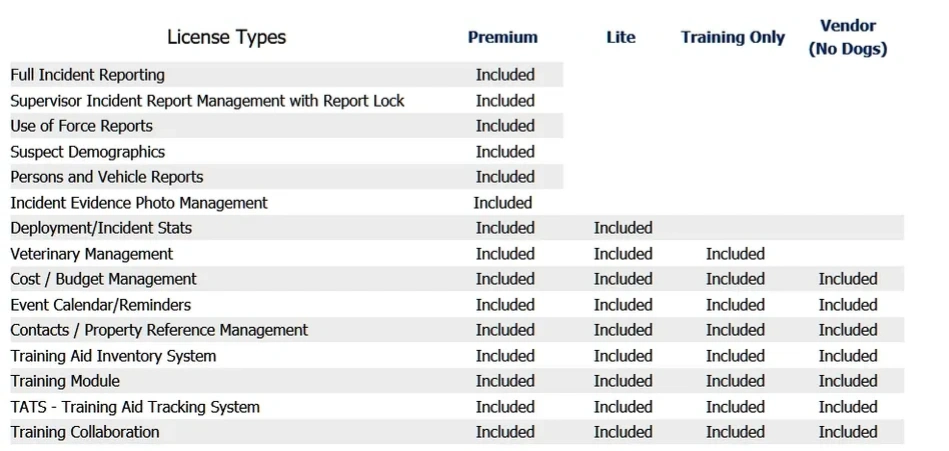
Task: Select the Use of Force Reports row
Action: (x=82, y=126)
